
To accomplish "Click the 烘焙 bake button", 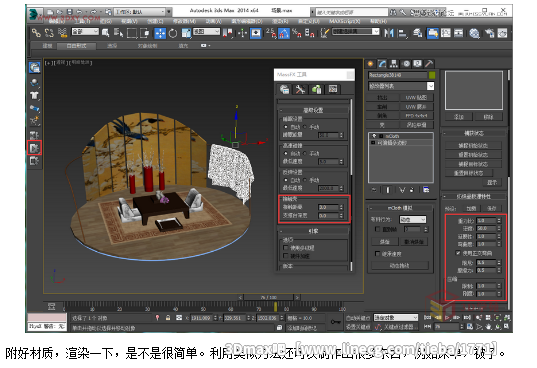I will click(x=385, y=242).
